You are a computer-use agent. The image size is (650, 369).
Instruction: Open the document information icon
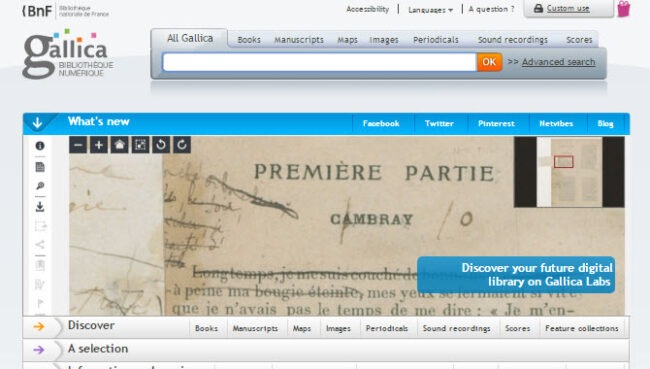[x=40, y=146]
